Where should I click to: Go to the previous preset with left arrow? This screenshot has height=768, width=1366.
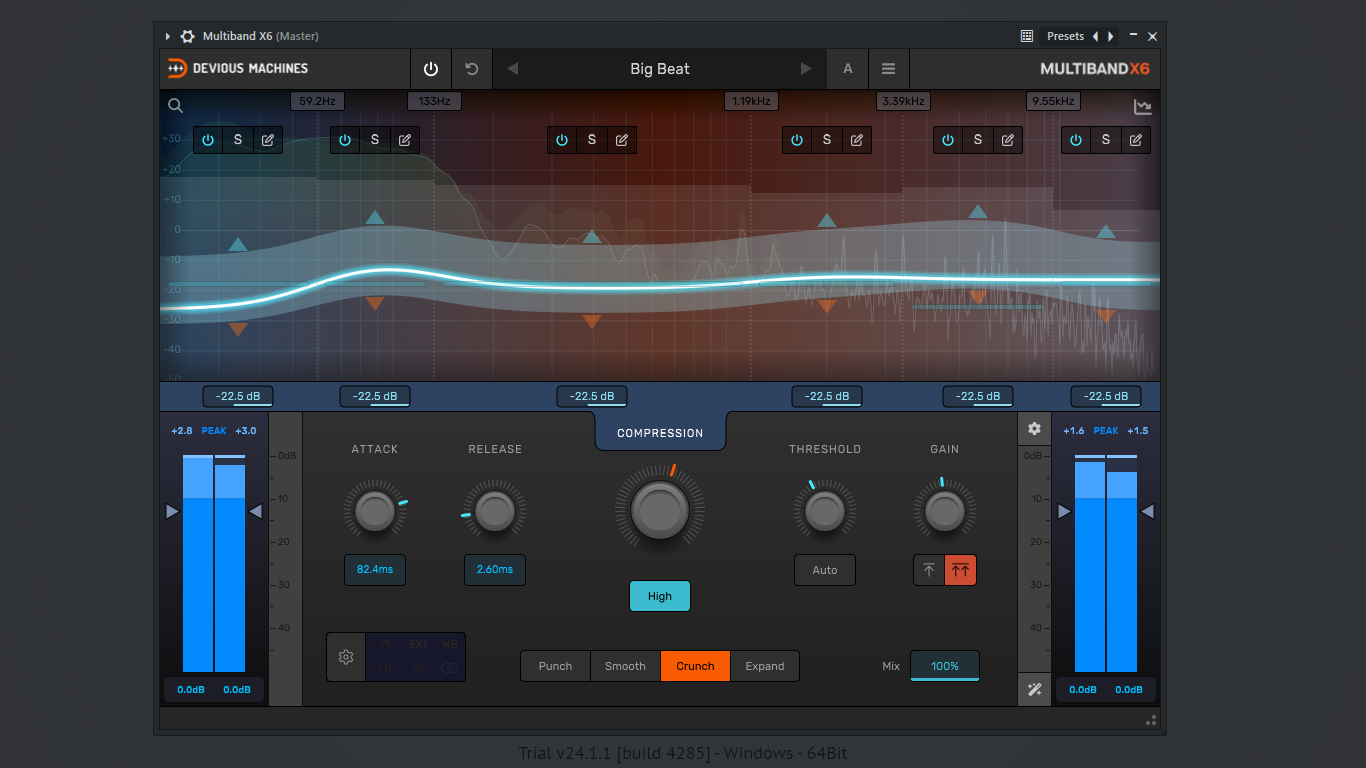[513, 69]
